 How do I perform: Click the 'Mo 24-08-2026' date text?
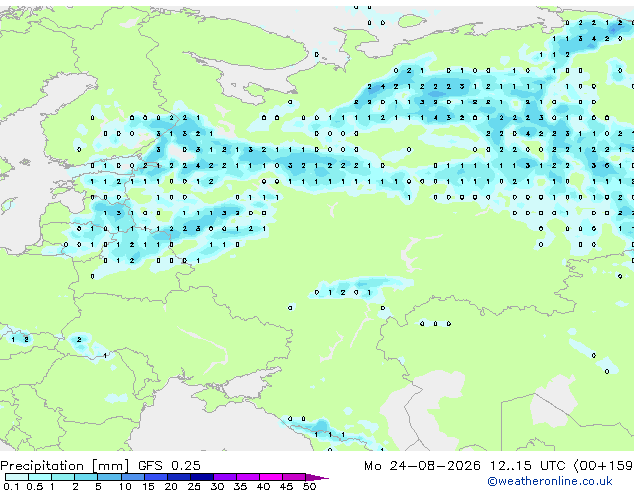click(x=422, y=465)
